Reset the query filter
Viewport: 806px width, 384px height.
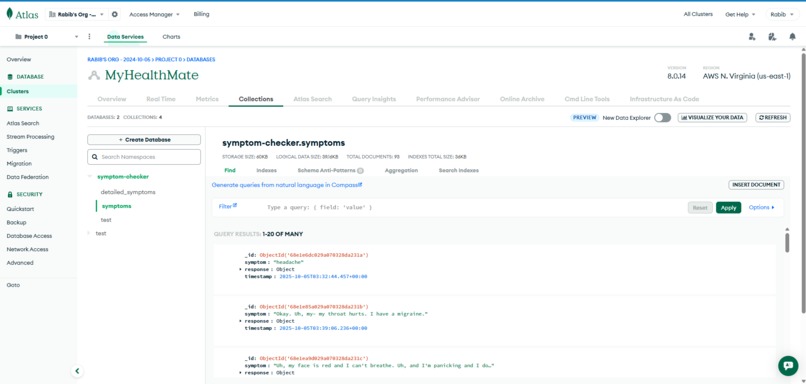(700, 208)
